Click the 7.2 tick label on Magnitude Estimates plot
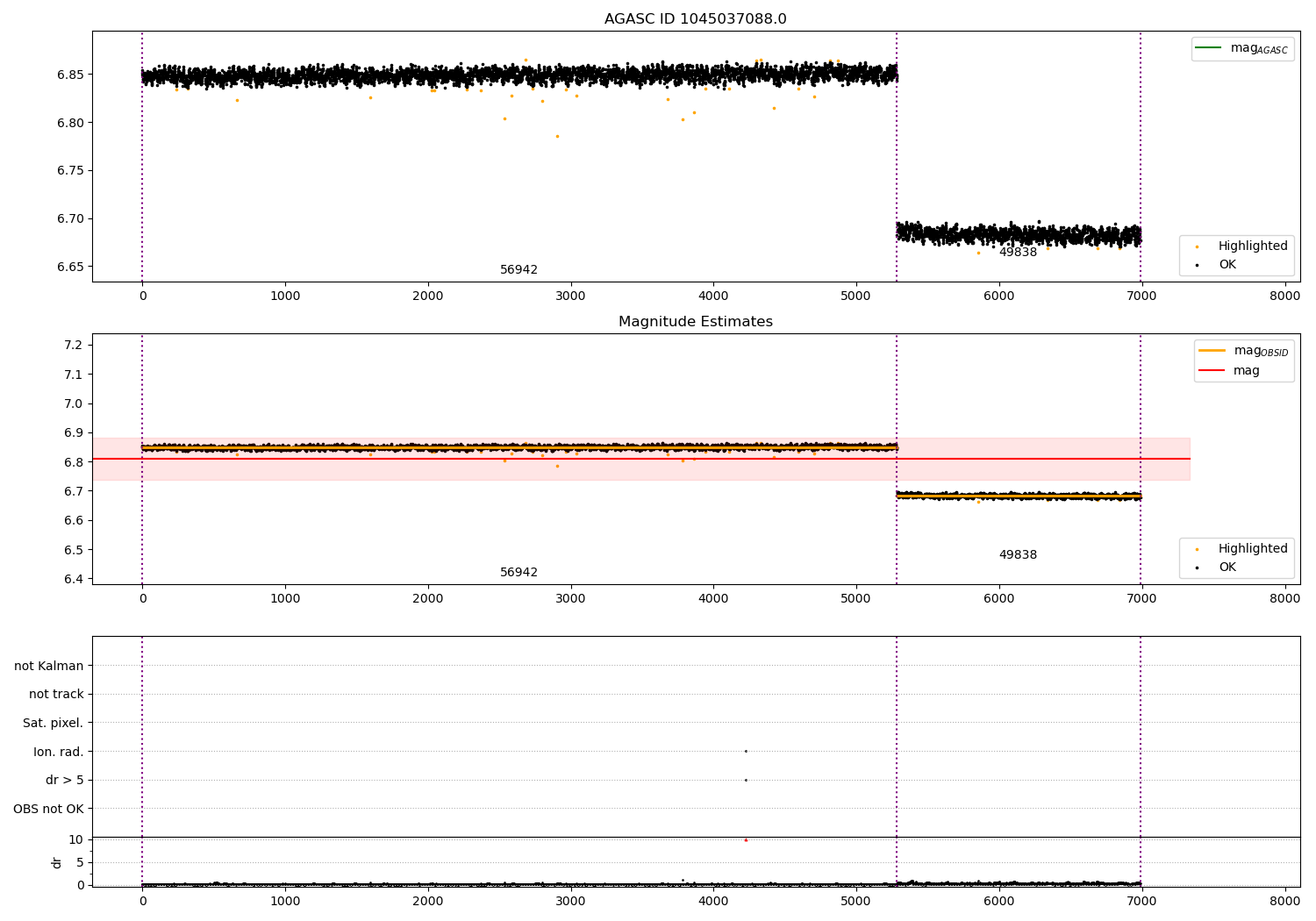This screenshot has height=921, width=1316. (74, 346)
